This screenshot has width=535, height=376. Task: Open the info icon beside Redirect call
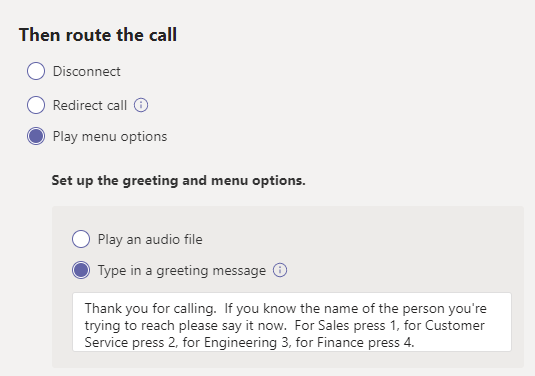coord(141,105)
